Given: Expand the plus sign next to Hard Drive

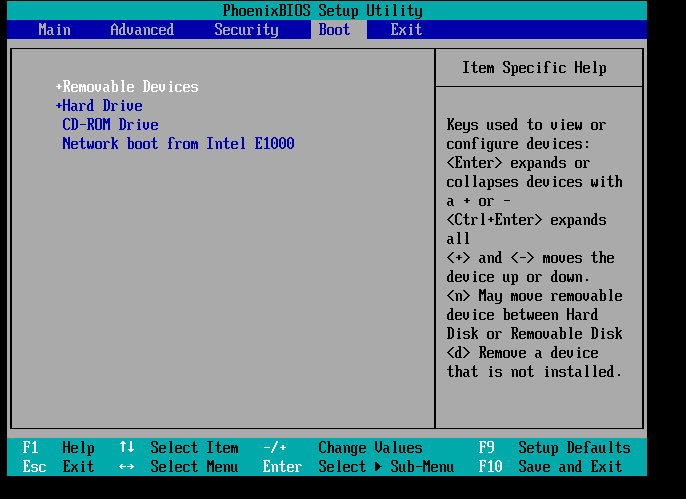Looking at the screenshot, I should [x=59, y=106].
